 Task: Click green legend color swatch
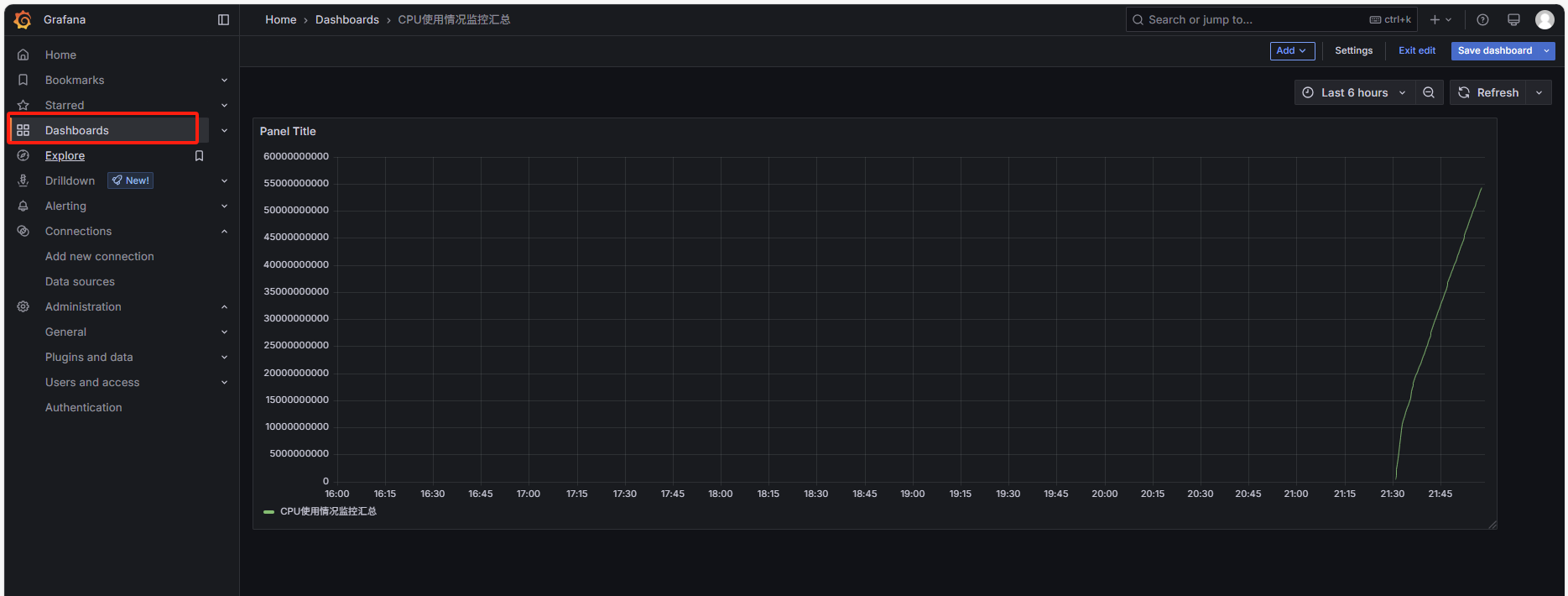(x=268, y=511)
